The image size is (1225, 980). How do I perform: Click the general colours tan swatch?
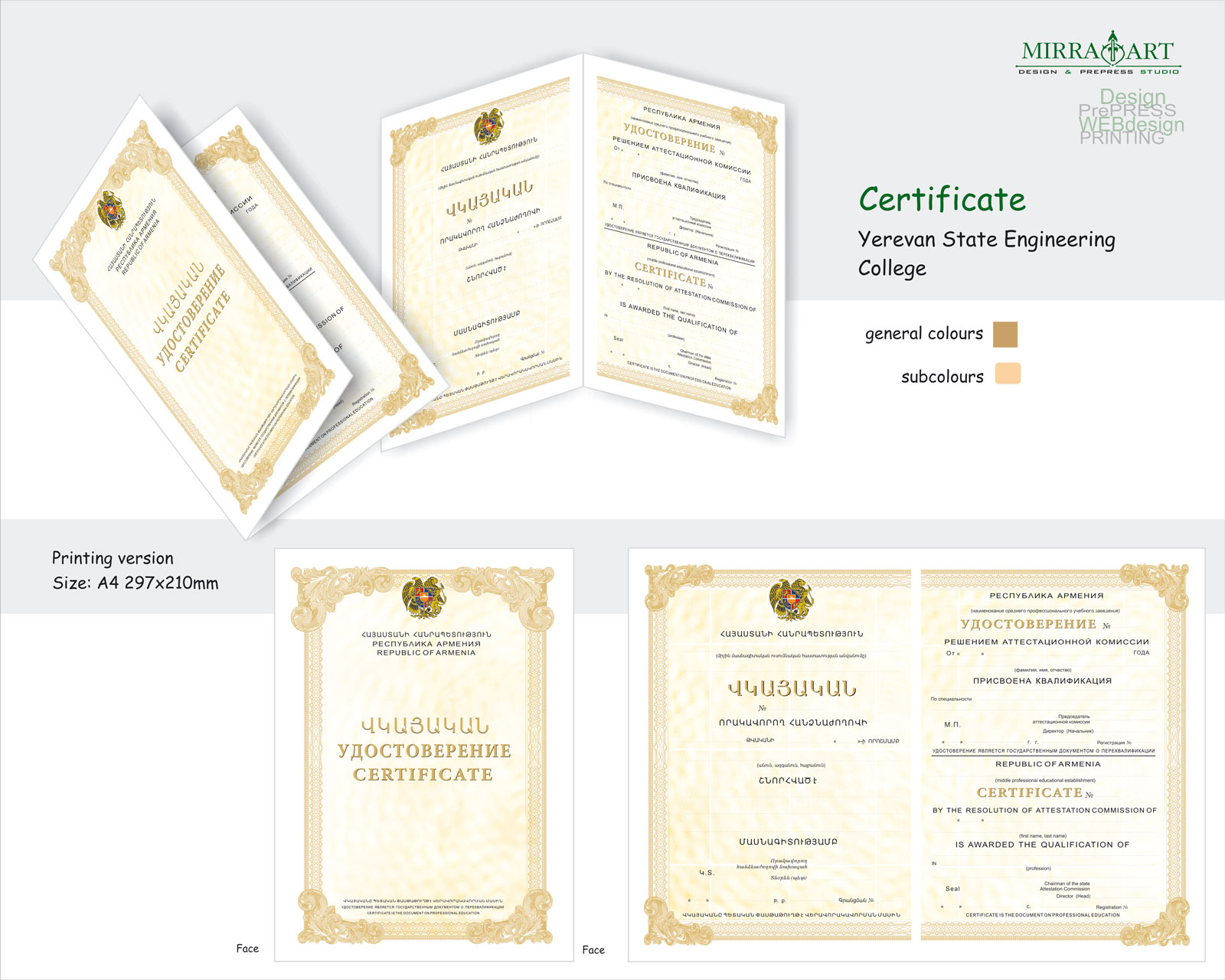[1005, 335]
